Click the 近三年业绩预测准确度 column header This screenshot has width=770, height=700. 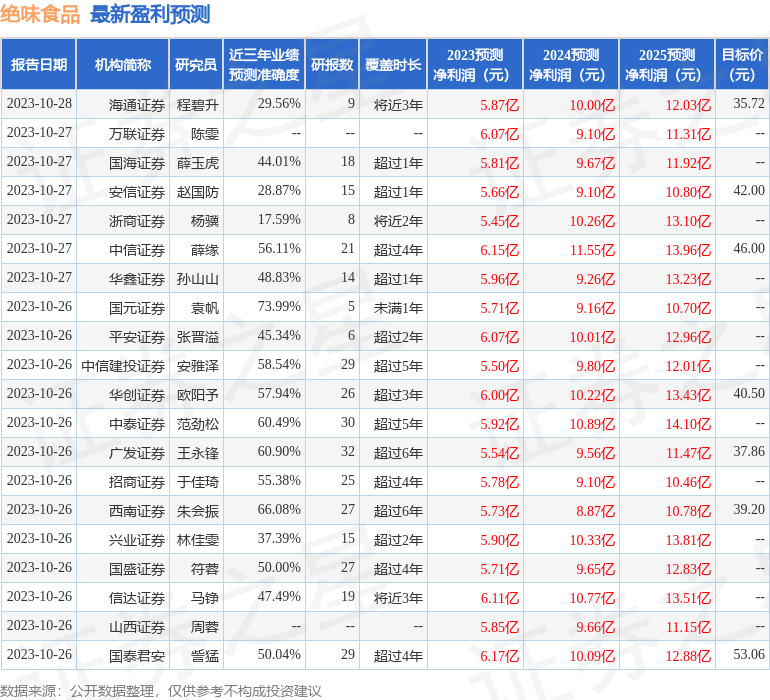pyautogui.click(x=264, y=64)
